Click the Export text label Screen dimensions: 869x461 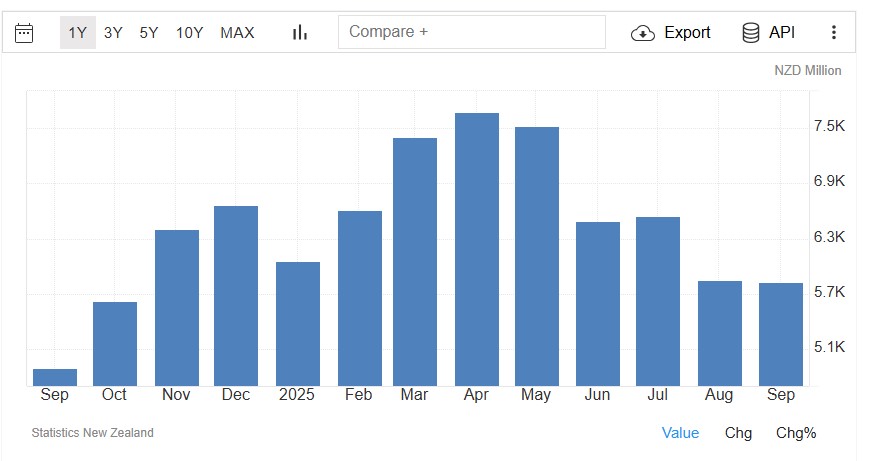click(687, 33)
